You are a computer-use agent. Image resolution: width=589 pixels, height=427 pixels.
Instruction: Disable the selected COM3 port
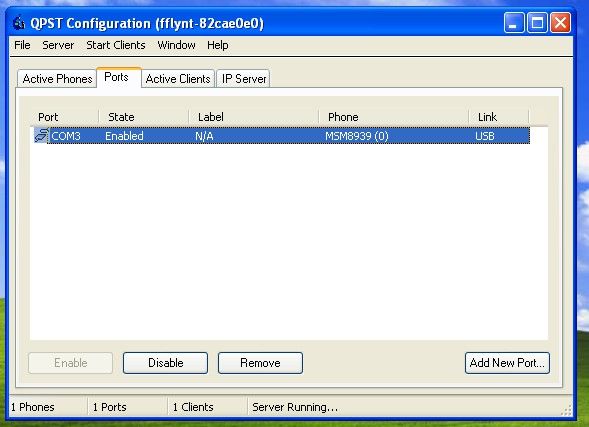[165, 363]
